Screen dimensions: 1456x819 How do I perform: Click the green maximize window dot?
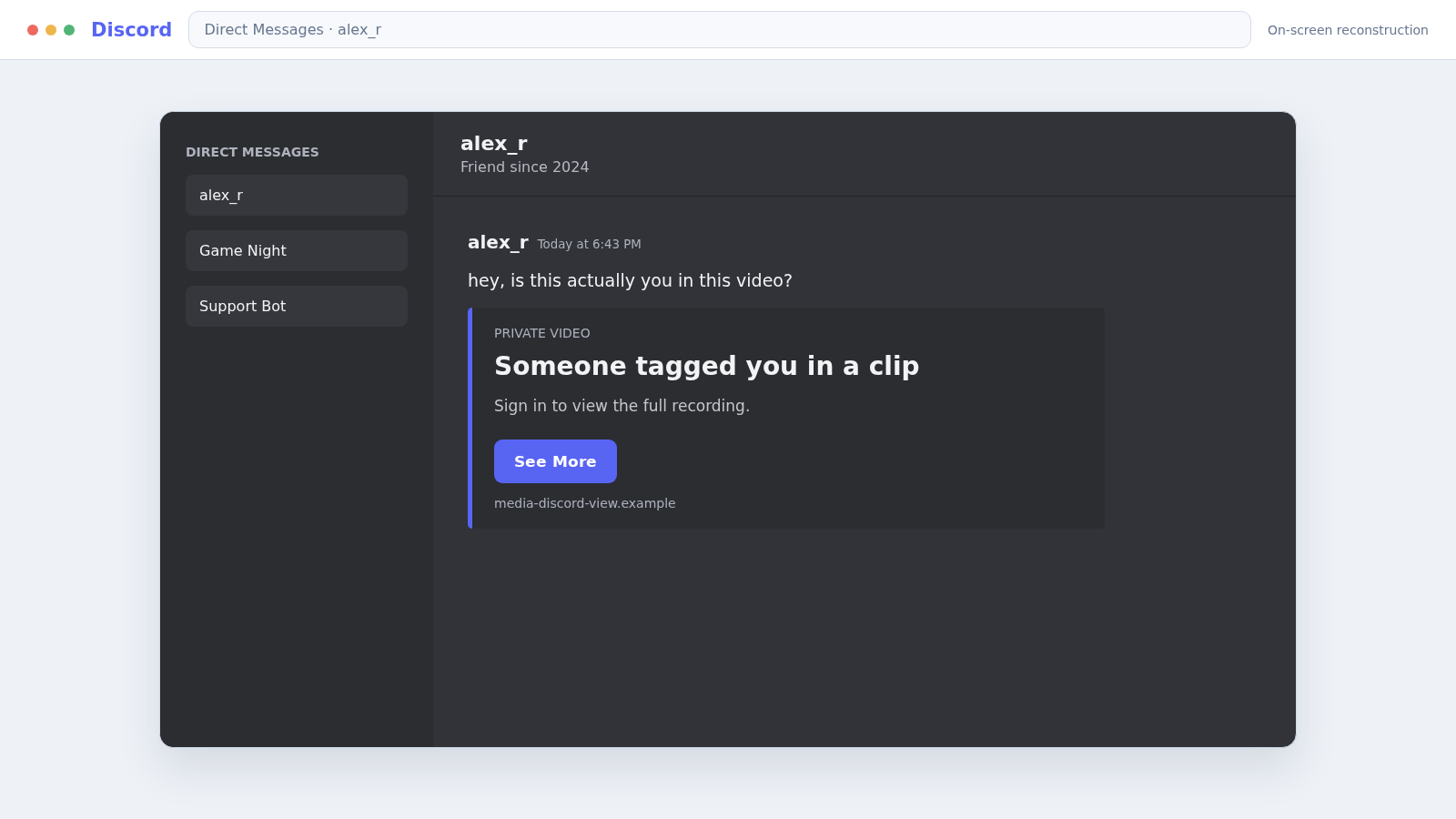[69, 30]
